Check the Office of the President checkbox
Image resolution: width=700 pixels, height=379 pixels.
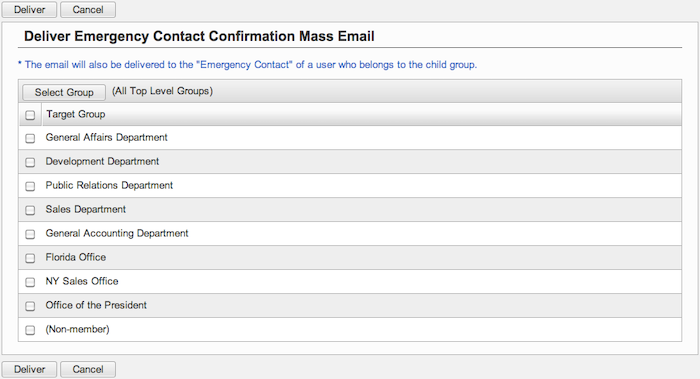(x=30, y=306)
